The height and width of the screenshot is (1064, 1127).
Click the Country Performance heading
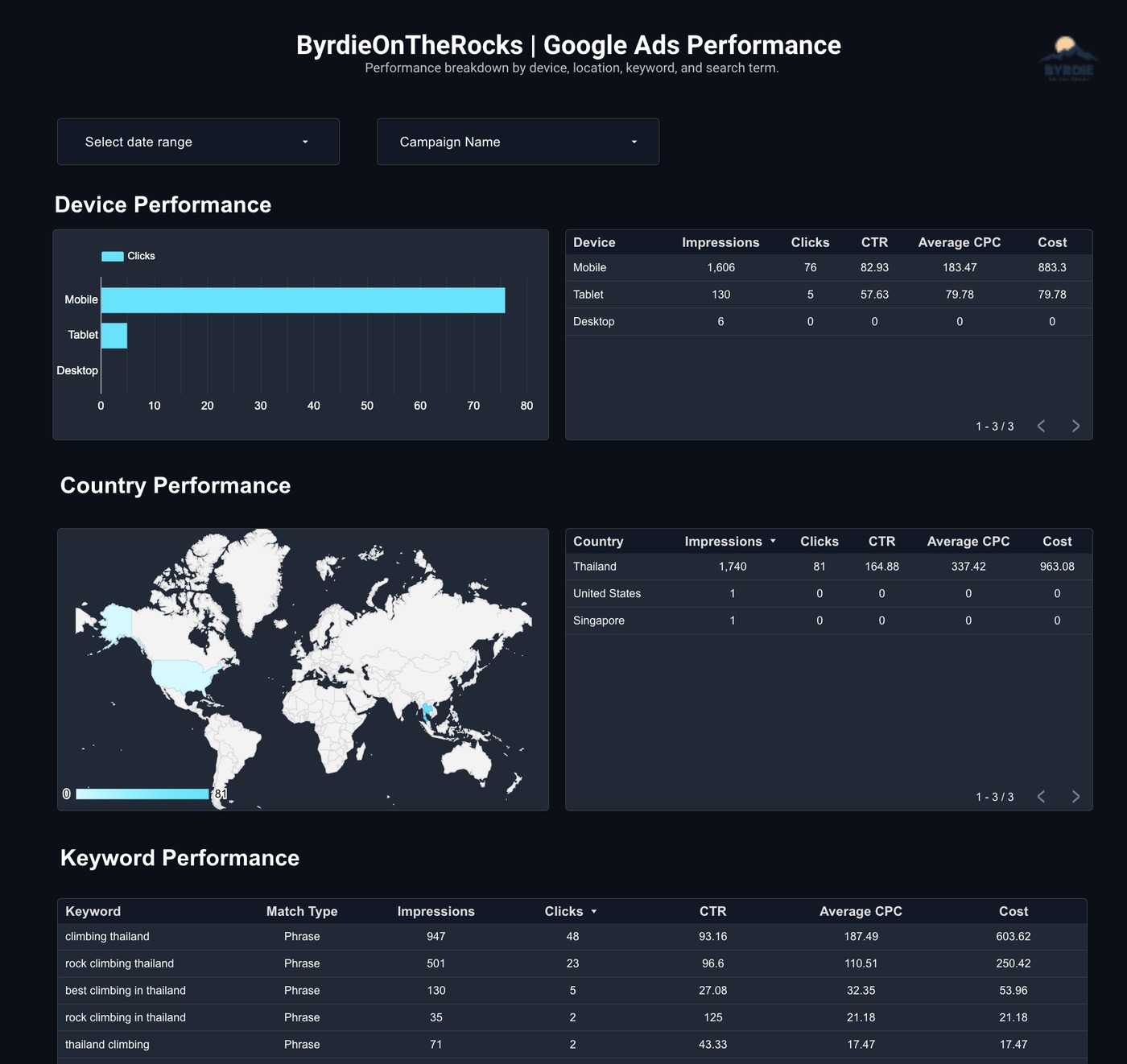pos(175,485)
